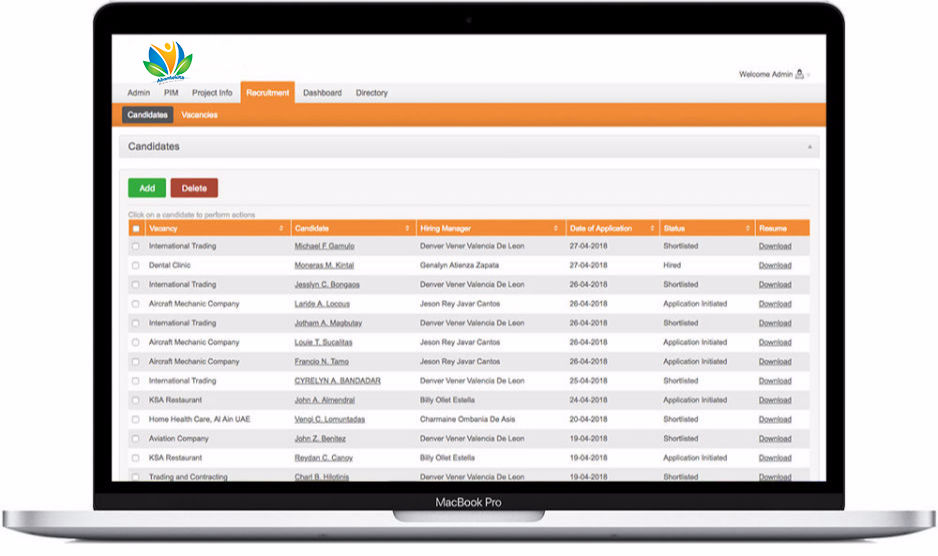Open the Directory menu item
This screenshot has width=938, height=556.
click(371, 93)
